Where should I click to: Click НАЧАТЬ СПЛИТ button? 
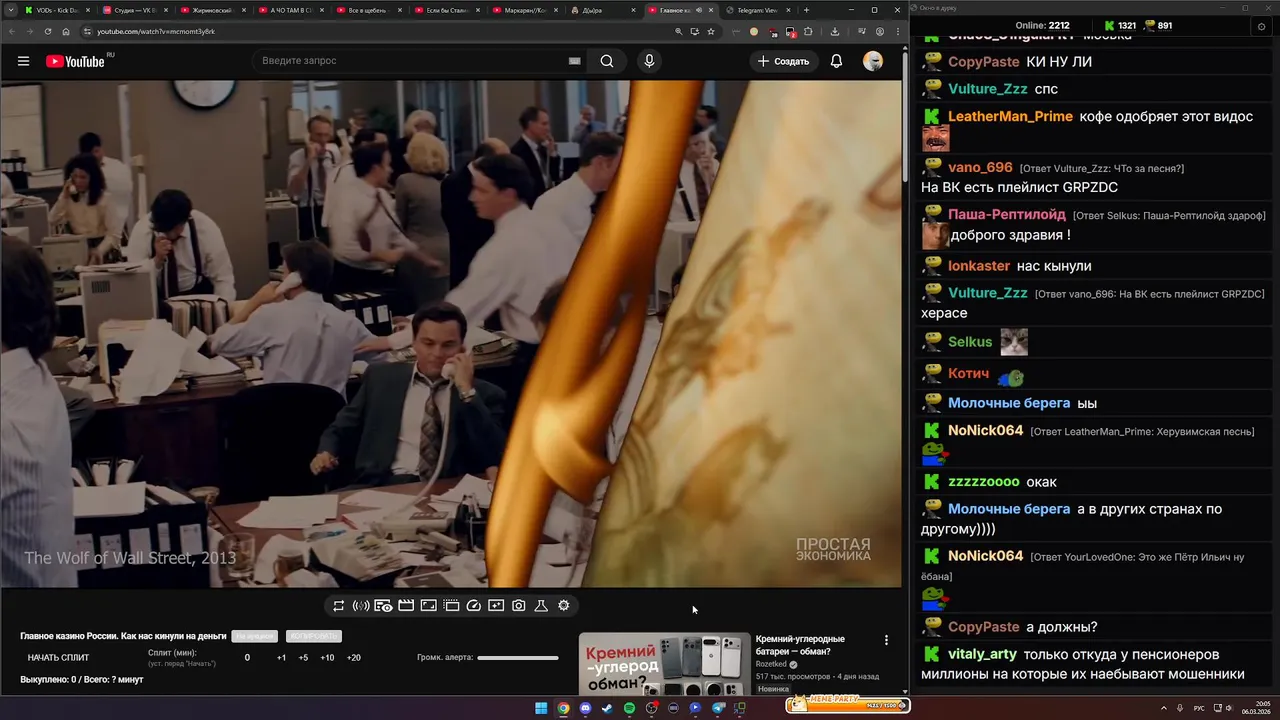tap(58, 657)
